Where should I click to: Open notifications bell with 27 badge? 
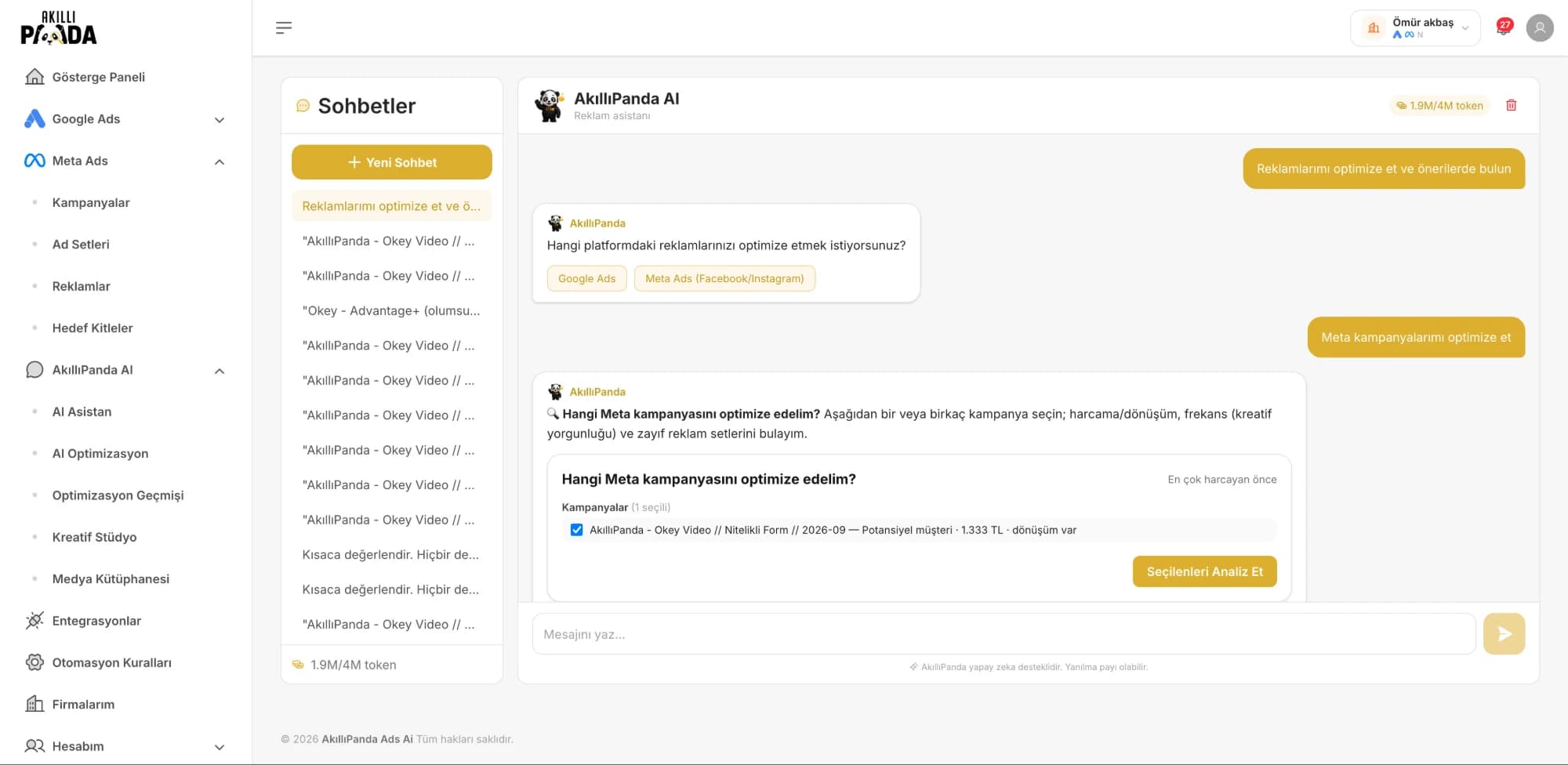pos(1504,28)
